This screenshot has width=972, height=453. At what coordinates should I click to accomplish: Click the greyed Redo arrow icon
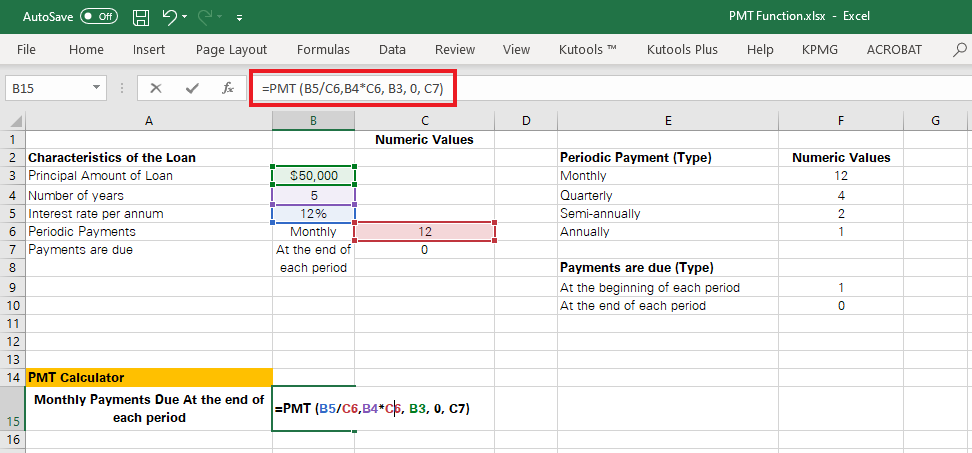(x=207, y=17)
